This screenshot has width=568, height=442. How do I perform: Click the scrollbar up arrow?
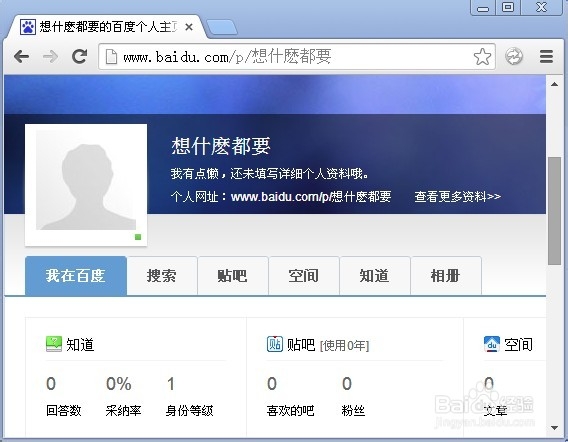click(x=554, y=84)
